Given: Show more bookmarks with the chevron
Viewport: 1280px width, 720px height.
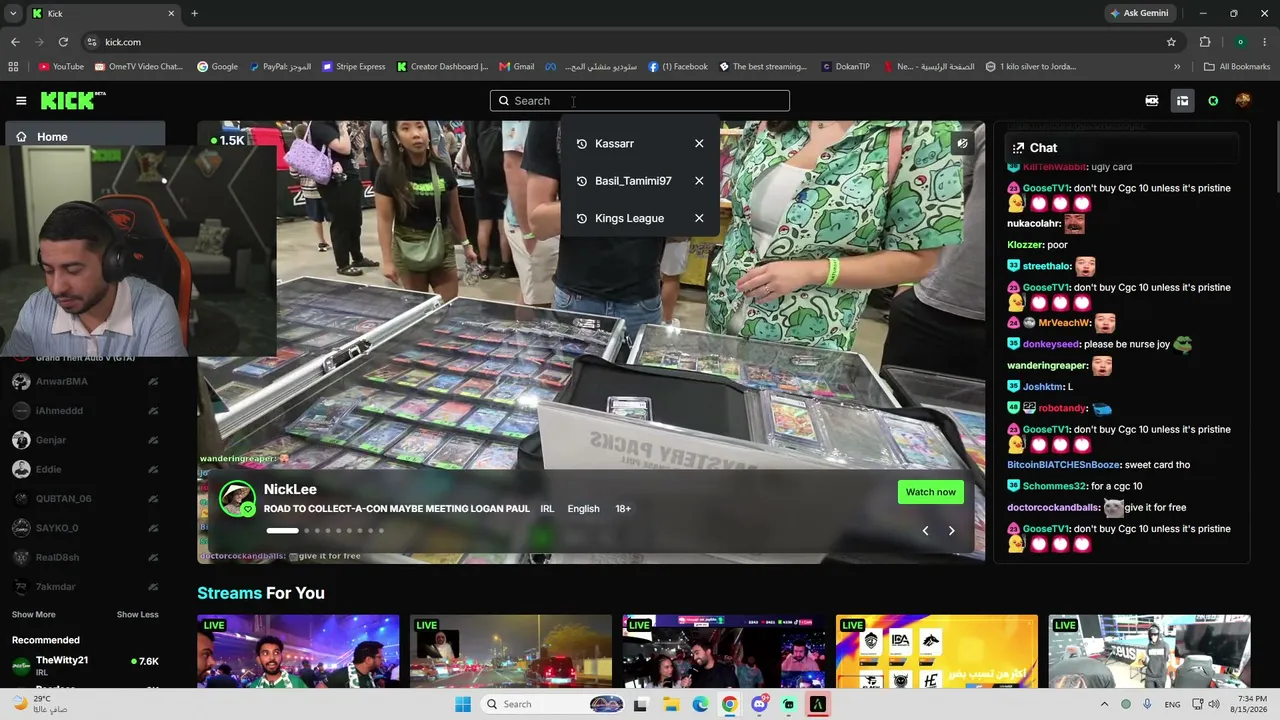Looking at the screenshot, I should coord(1177,67).
